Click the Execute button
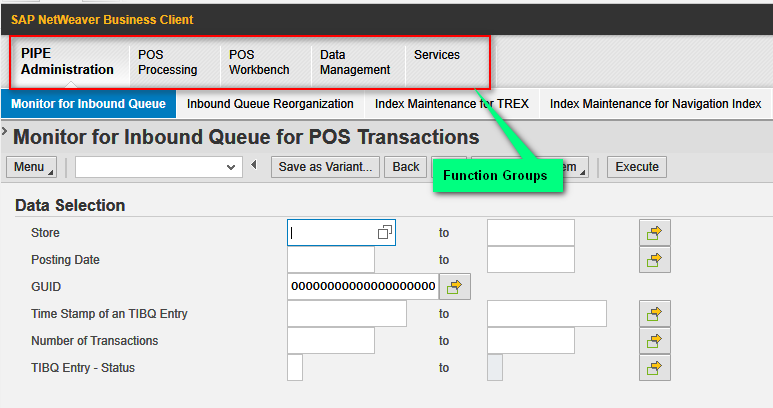 click(637, 167)
